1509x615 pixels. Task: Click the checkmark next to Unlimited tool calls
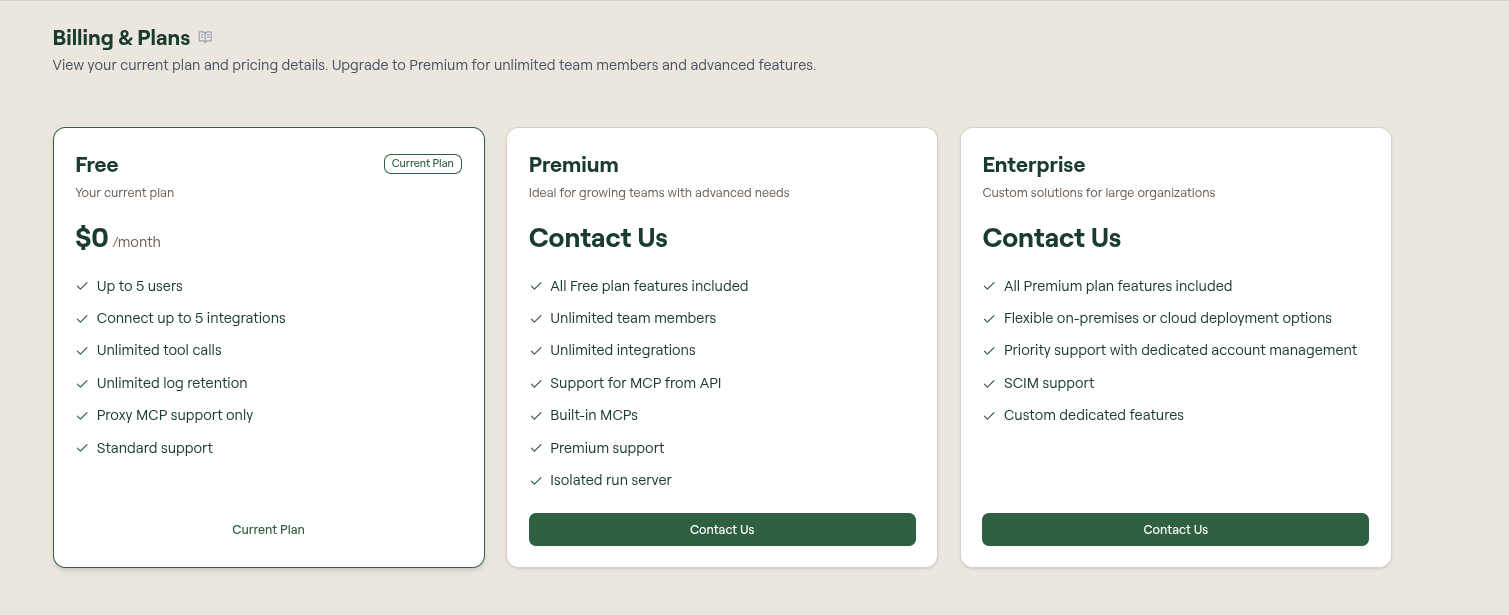83,350
